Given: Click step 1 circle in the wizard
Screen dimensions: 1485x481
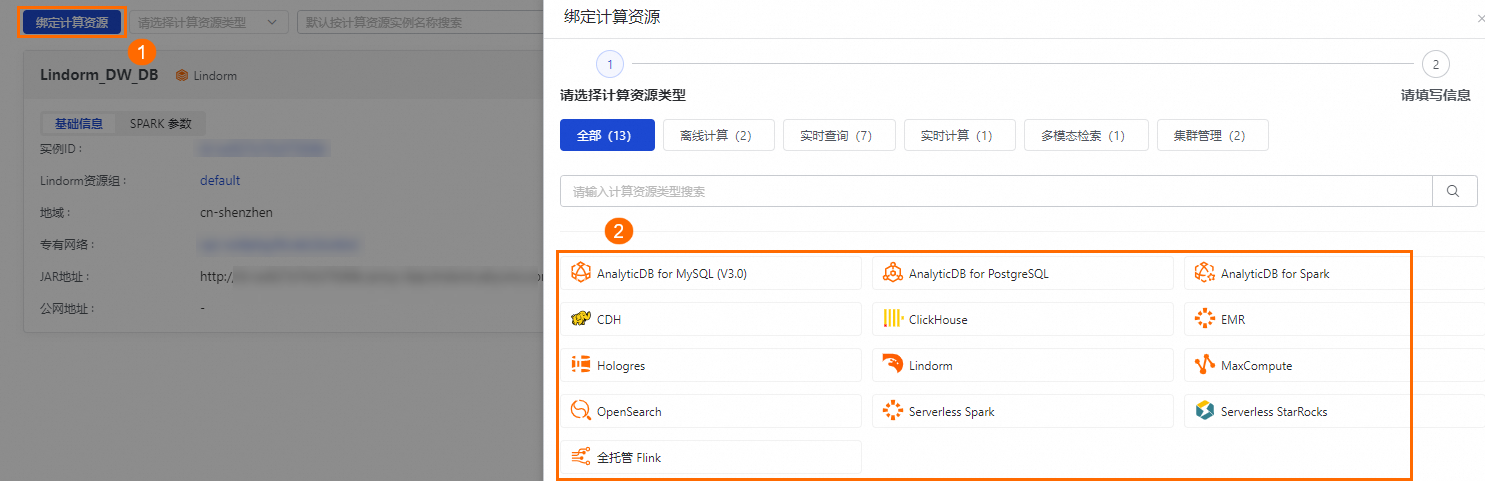Looking at the screenshot, I should click(610, 65).
